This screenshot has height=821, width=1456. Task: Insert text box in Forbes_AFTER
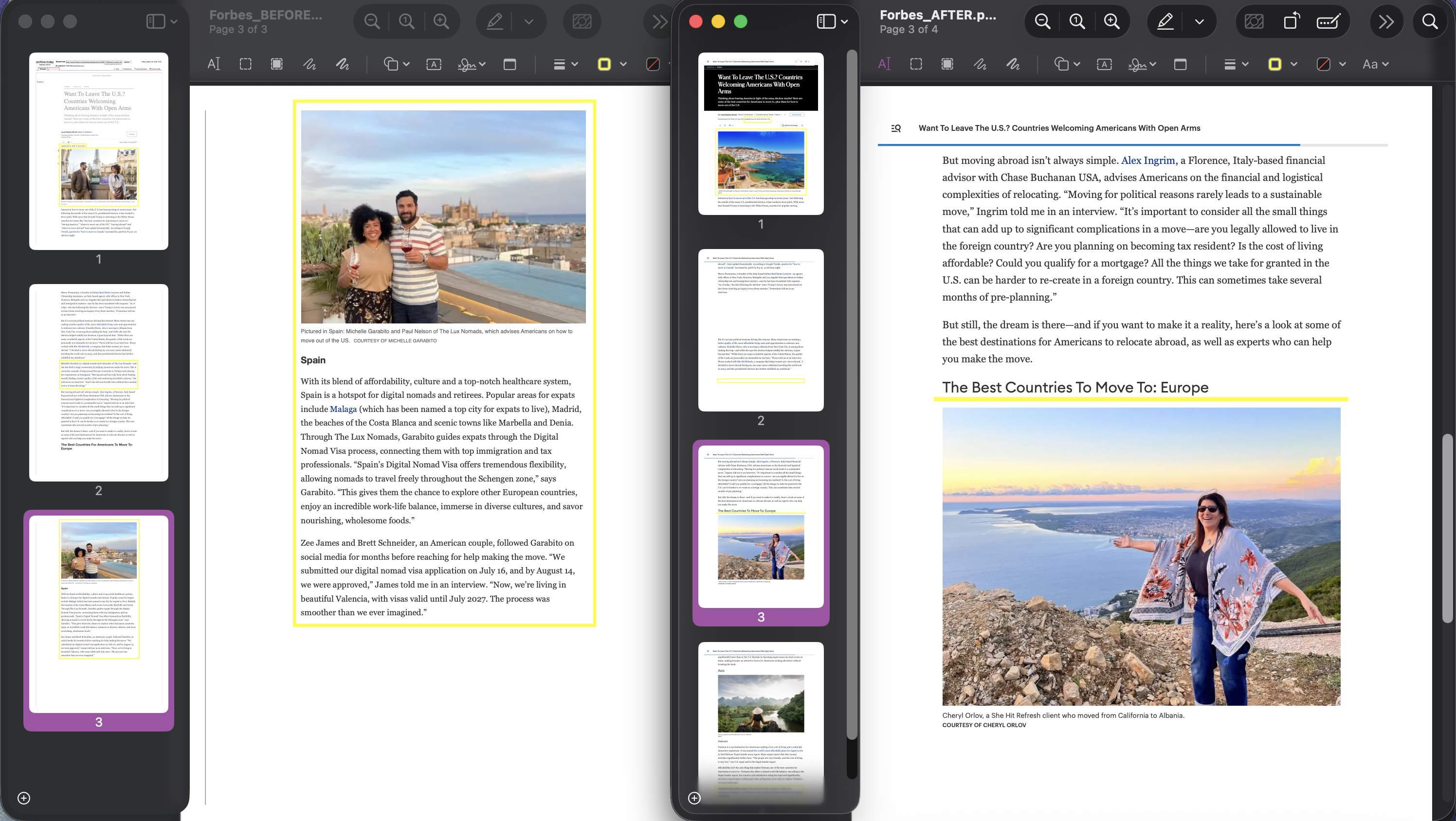1105,64
